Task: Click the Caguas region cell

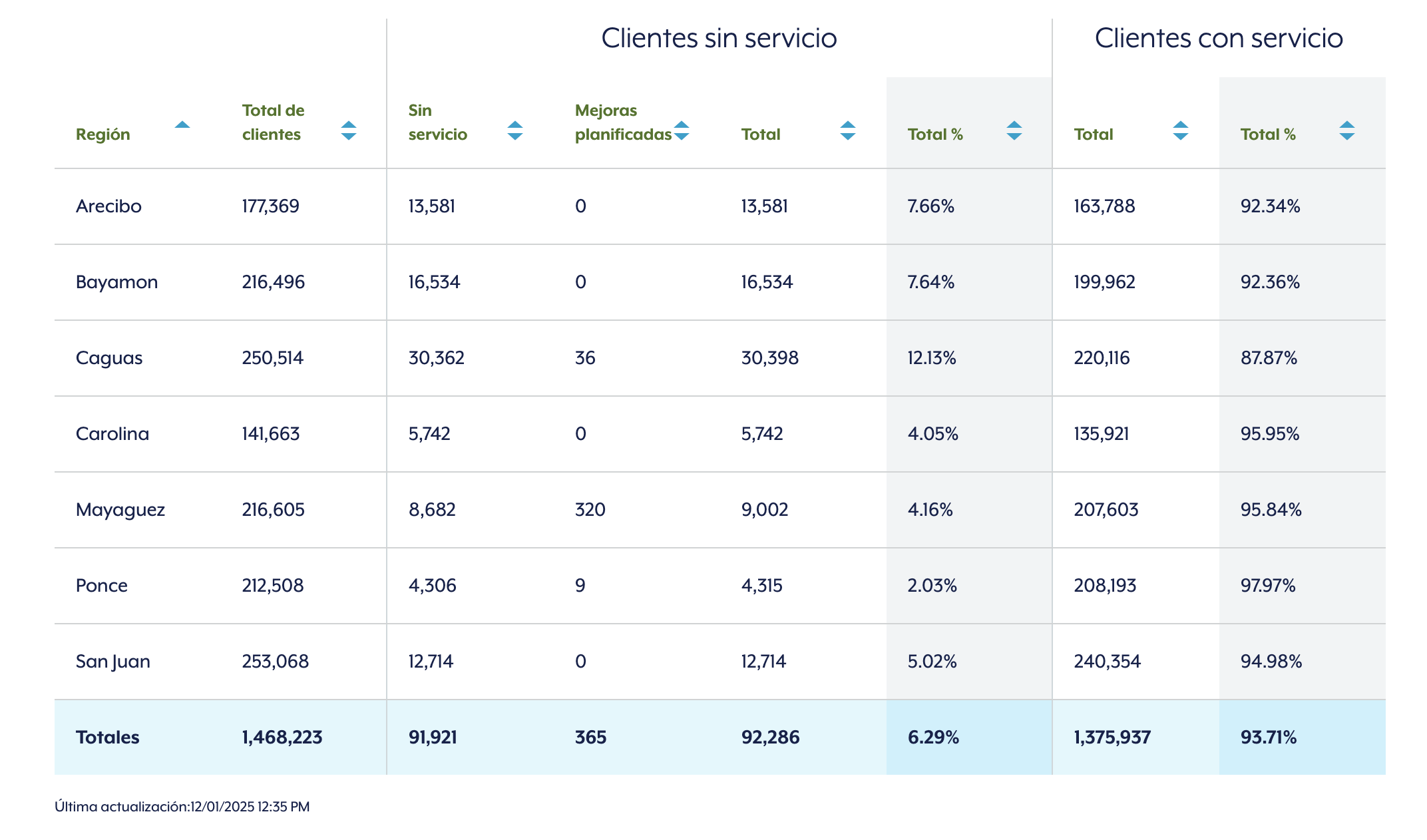Action: 109,358
